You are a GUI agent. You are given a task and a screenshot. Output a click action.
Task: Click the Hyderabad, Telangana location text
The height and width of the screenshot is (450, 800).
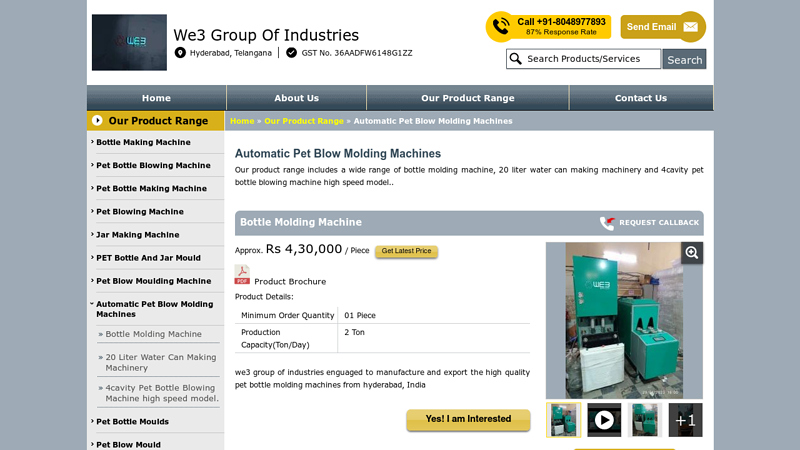click(x=231, y=53)
